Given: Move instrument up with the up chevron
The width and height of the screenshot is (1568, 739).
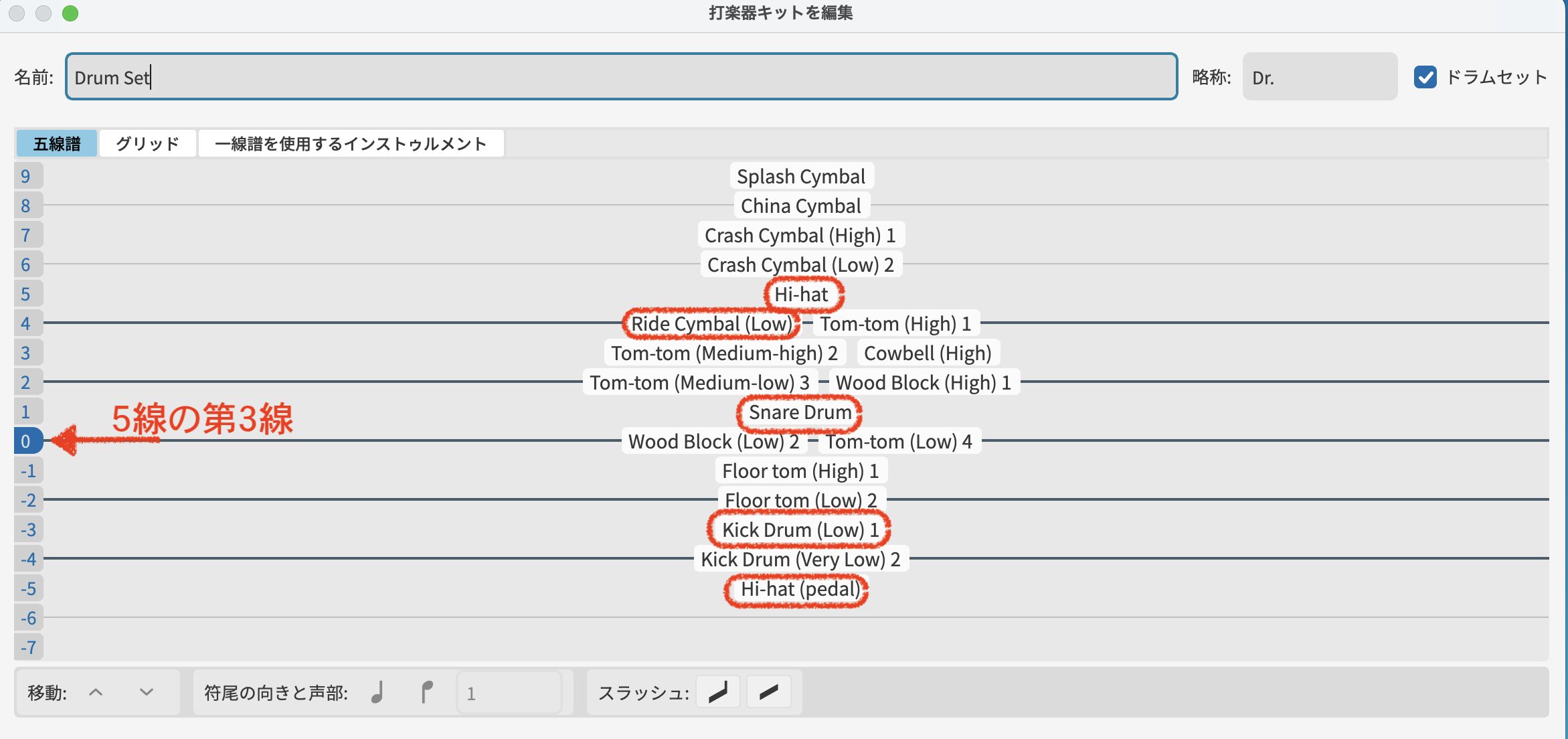Looking at the screenshot, I should 96,692.
